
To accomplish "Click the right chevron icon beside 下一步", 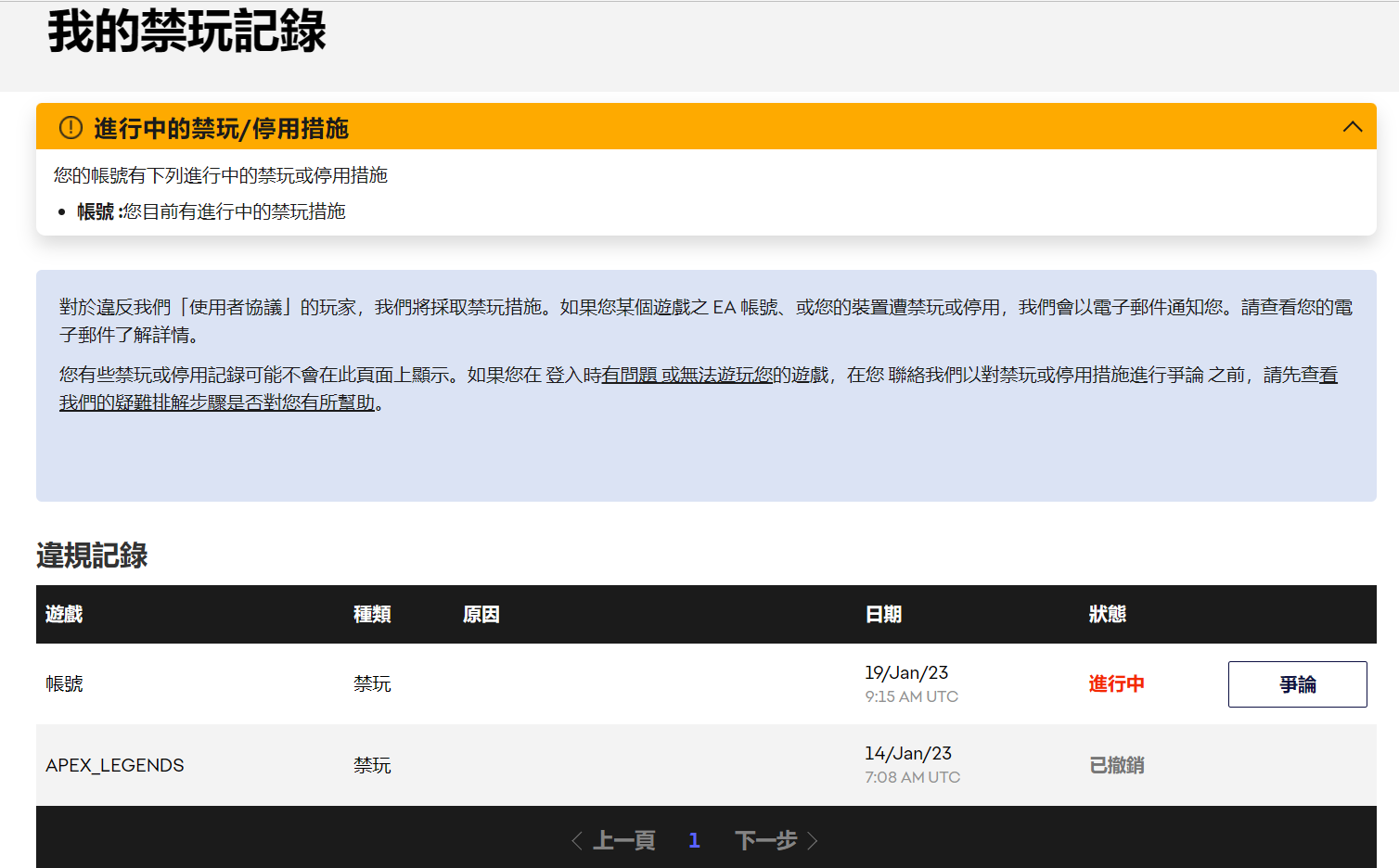I will click(x=813, y=841).
